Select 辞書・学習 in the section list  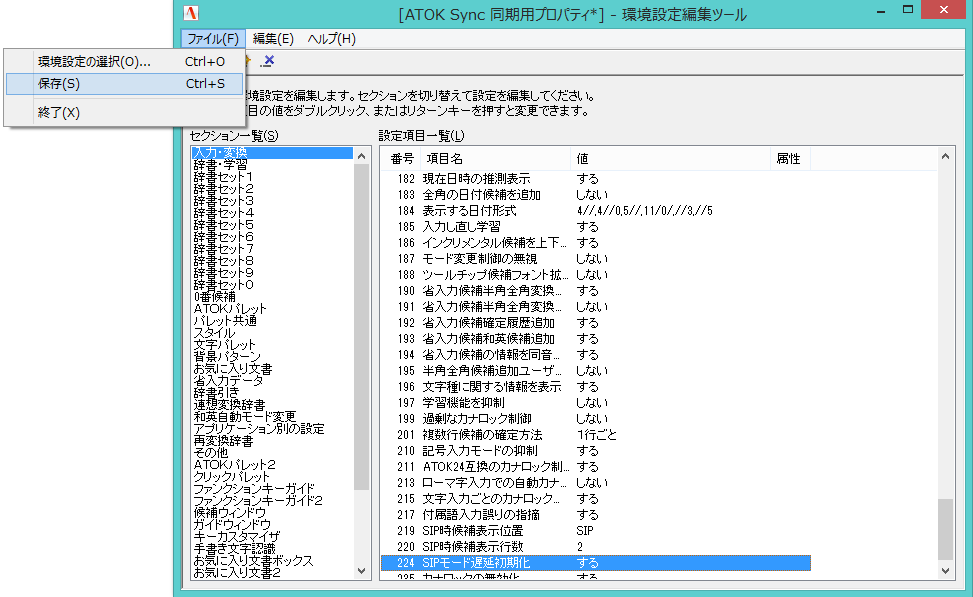[x=240, y=164]
